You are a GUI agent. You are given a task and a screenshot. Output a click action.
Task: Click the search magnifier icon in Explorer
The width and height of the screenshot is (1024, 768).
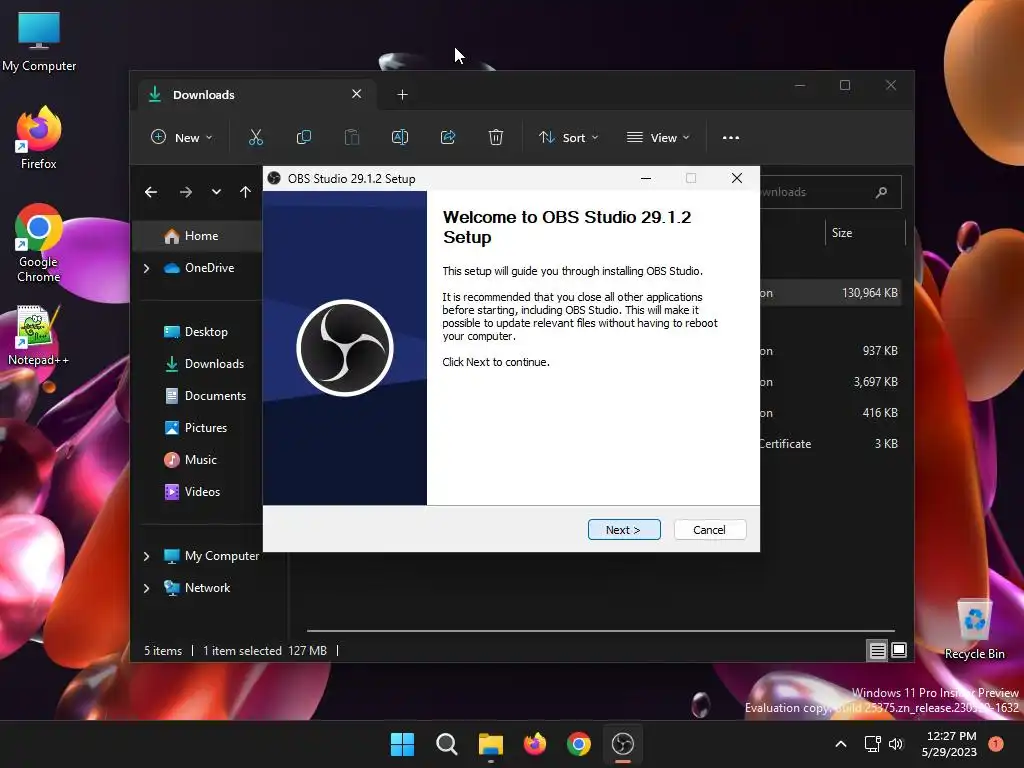881,192
